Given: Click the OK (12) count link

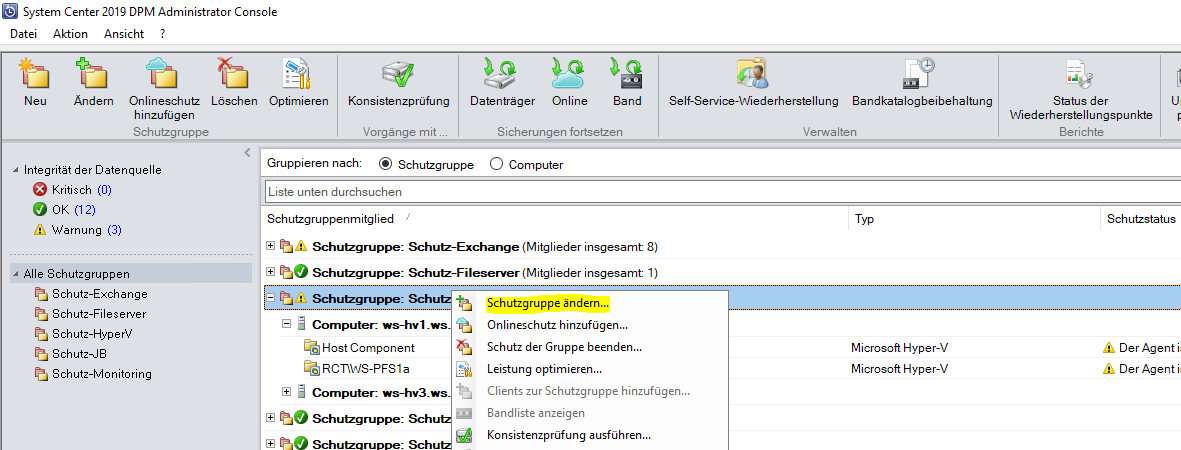Looking at the screenshot, I should [x=84, y=210].
